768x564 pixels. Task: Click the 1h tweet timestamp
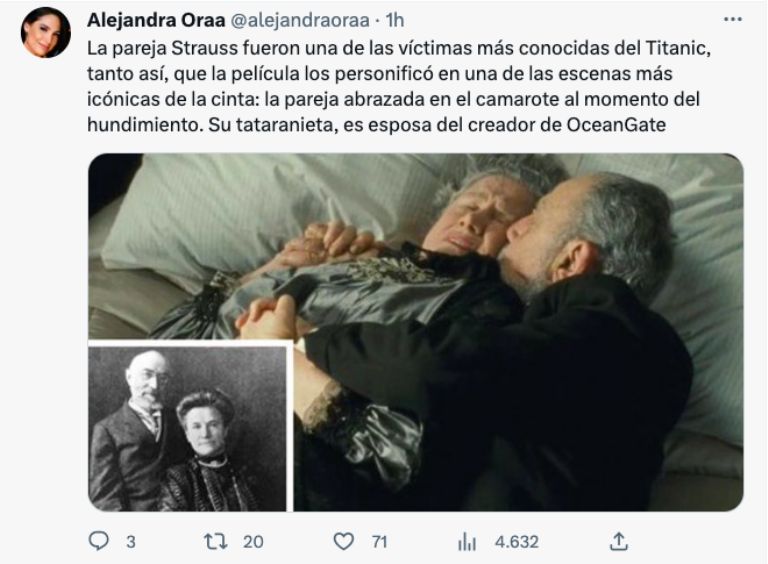pyautogui.click(x=394, y=20)
